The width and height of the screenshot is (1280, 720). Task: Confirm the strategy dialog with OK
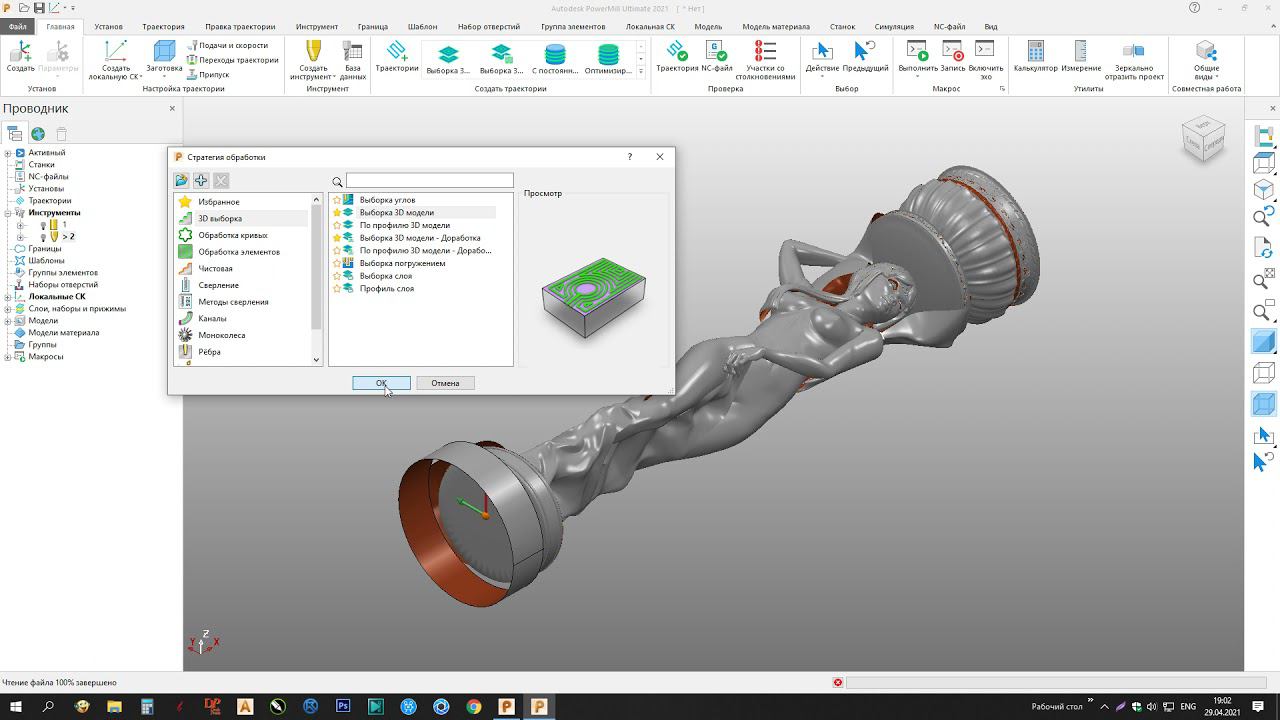point(381,383)
